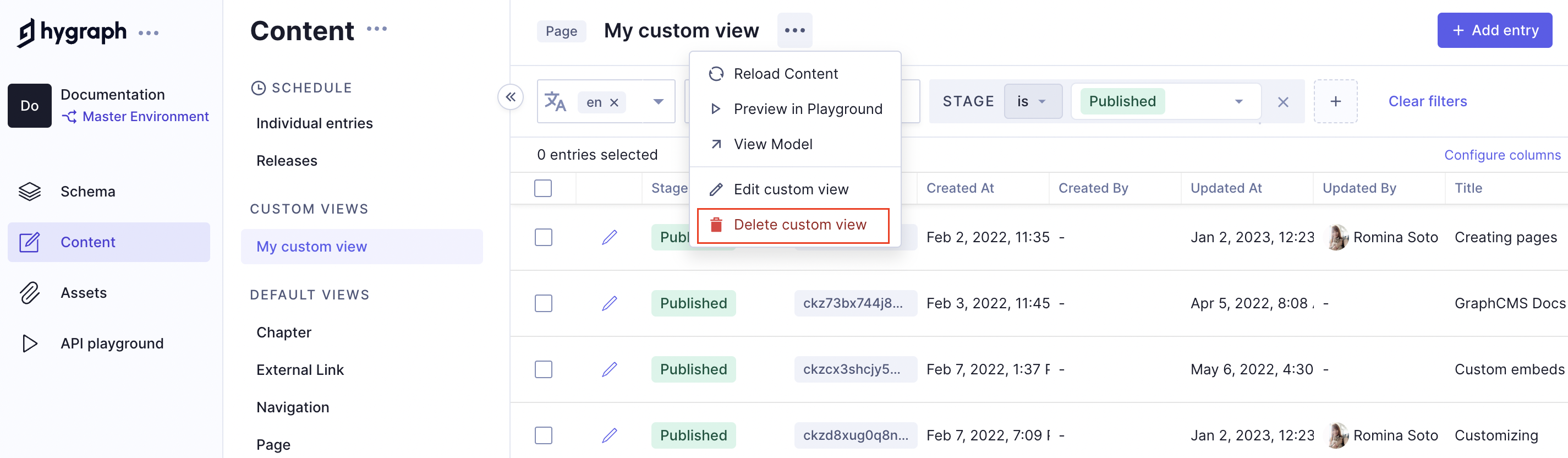Open the Navigation default view
This screenshot has height=458, width=1568.
[x=292, y=407]
